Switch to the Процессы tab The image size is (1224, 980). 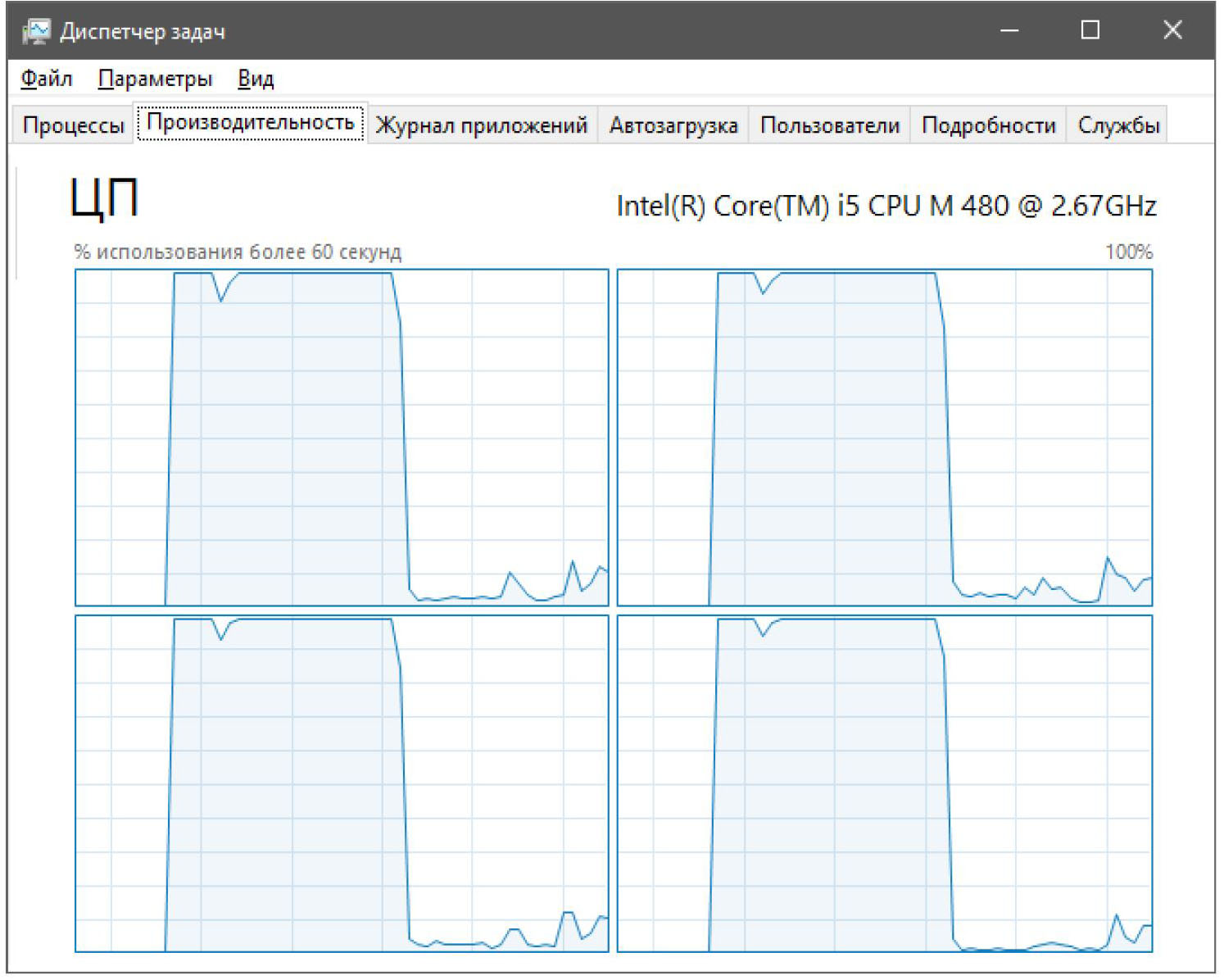[73, 125]
